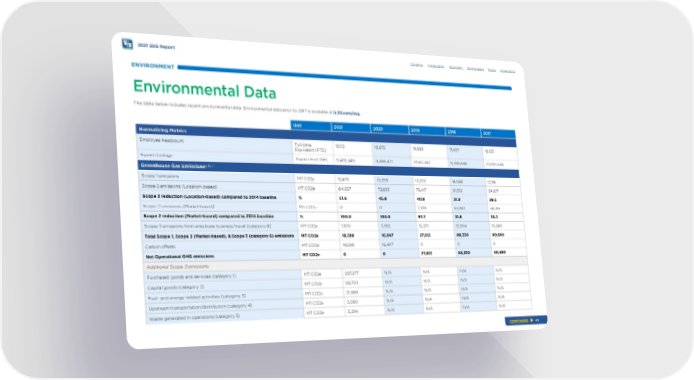Image resolution: width=694 pixels, height=380 pixels.
Task: Click the Net Operational GHG emissions row label
Action: (180, 256)
